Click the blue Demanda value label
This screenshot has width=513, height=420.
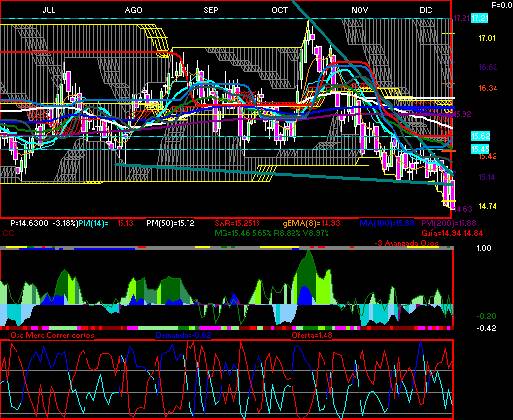[183, 335]
